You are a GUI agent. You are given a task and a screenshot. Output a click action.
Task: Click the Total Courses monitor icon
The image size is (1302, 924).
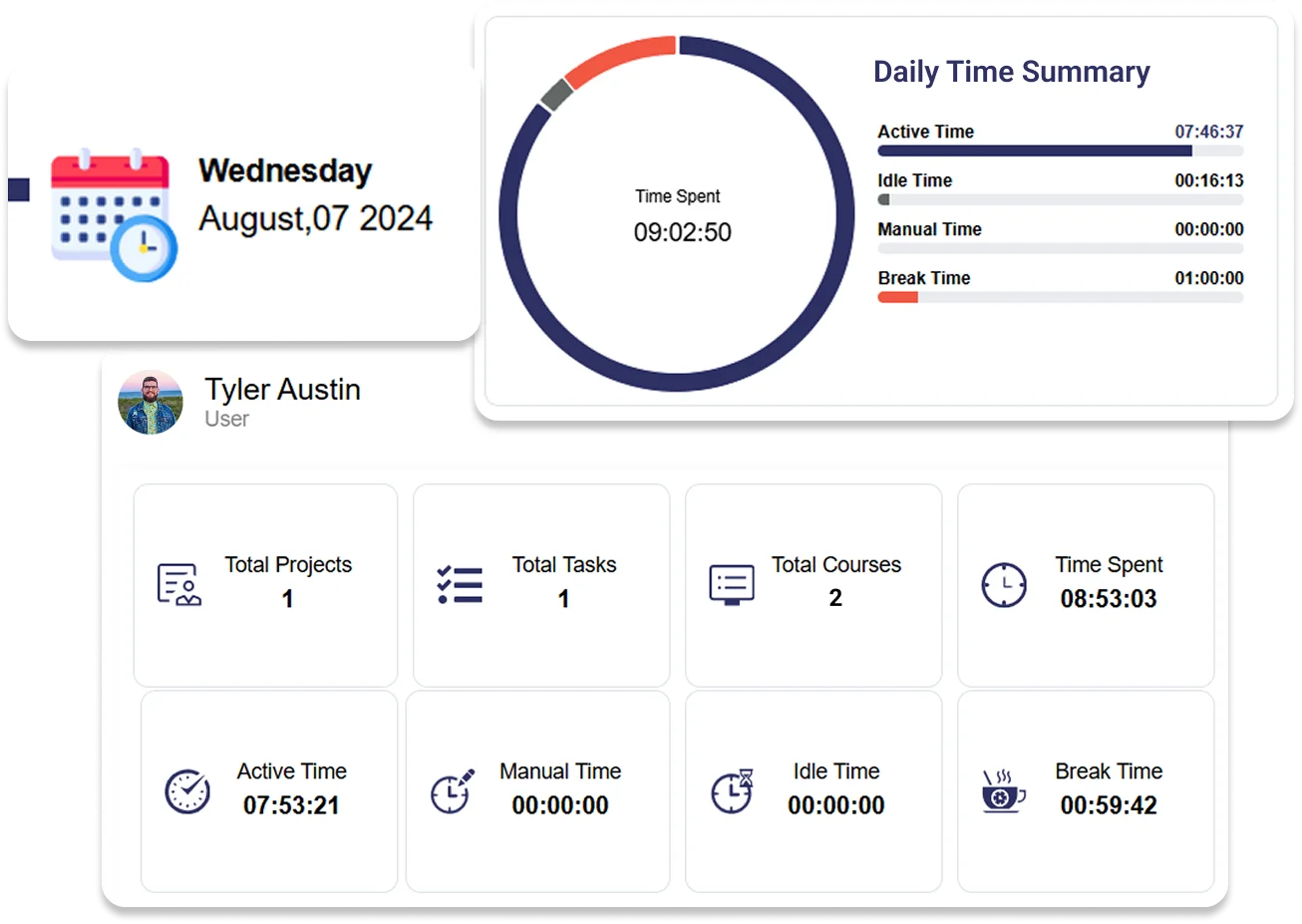[732, 585]
